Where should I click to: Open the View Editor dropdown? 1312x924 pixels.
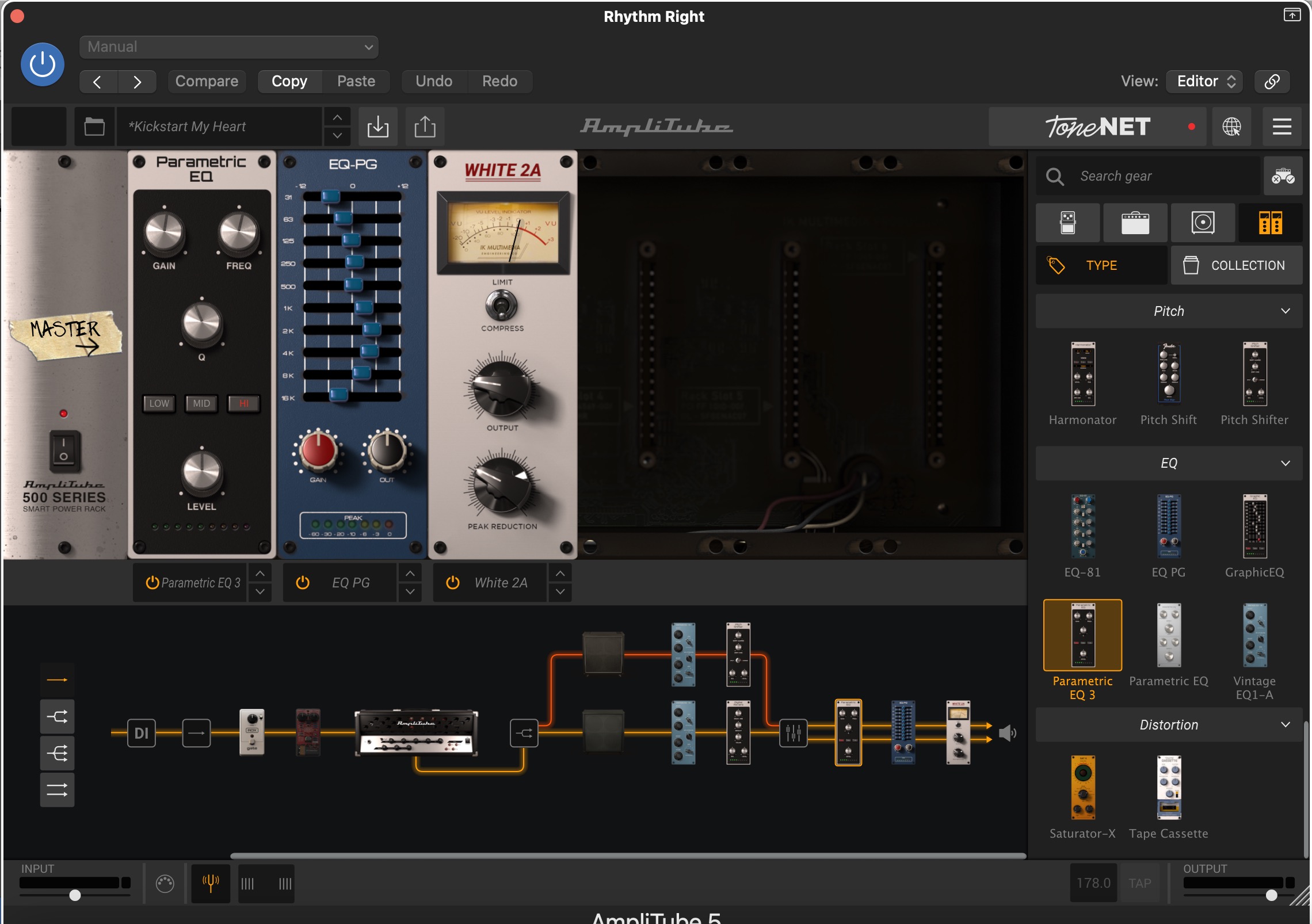(x=1204, y=81)
